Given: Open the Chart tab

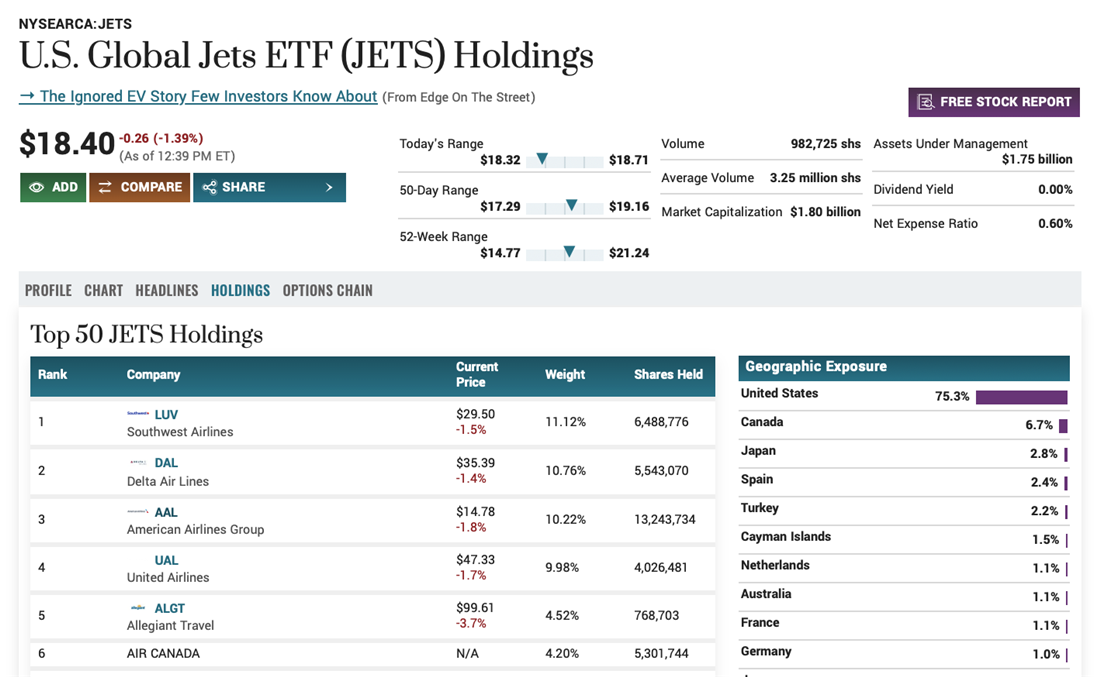Looking at the screenshot, I should click(103, 290).
